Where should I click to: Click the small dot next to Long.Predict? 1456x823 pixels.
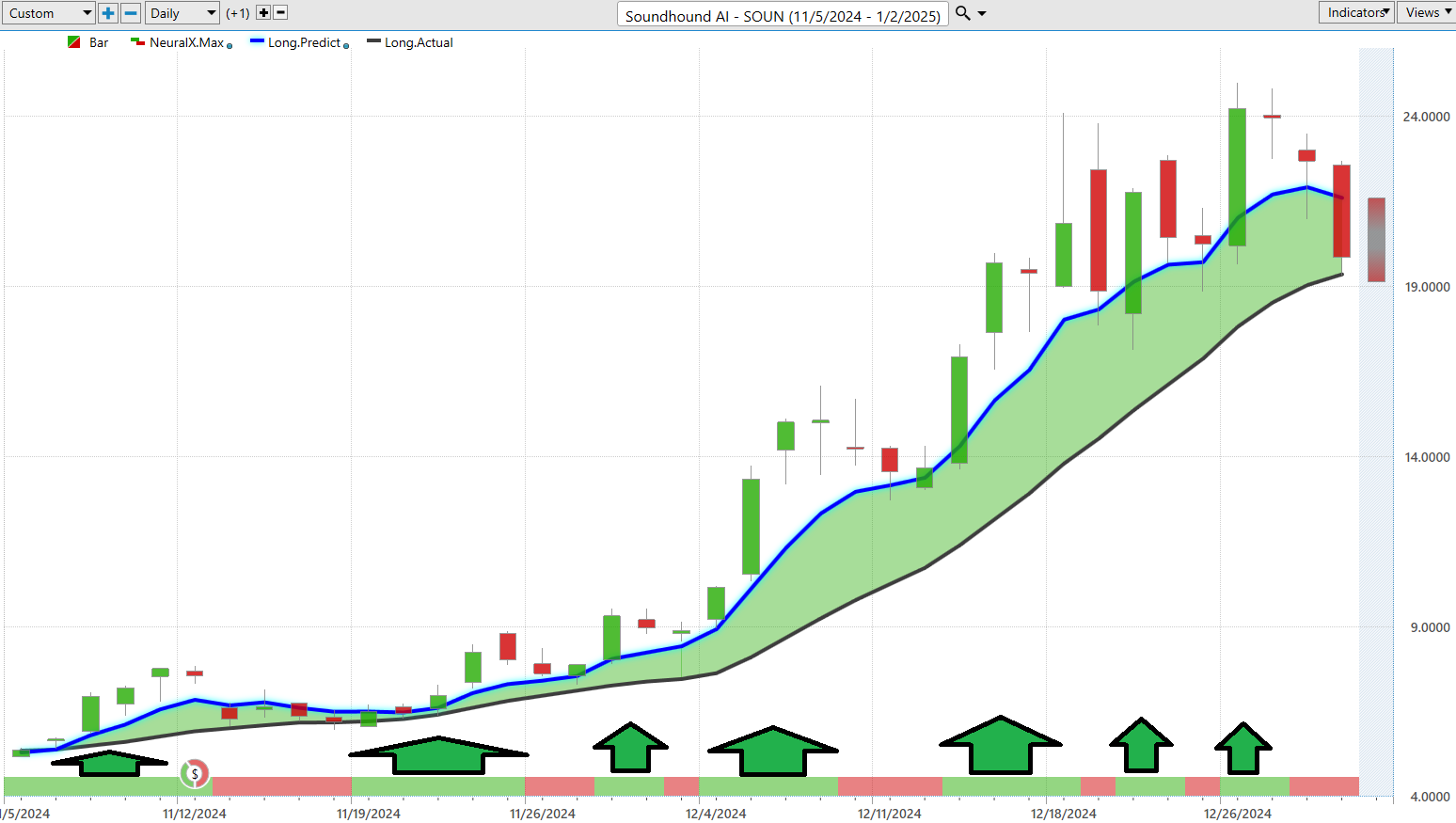346,46
